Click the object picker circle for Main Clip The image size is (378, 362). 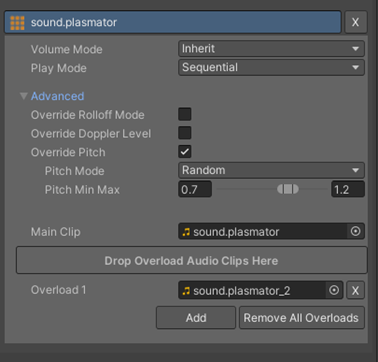355,231
